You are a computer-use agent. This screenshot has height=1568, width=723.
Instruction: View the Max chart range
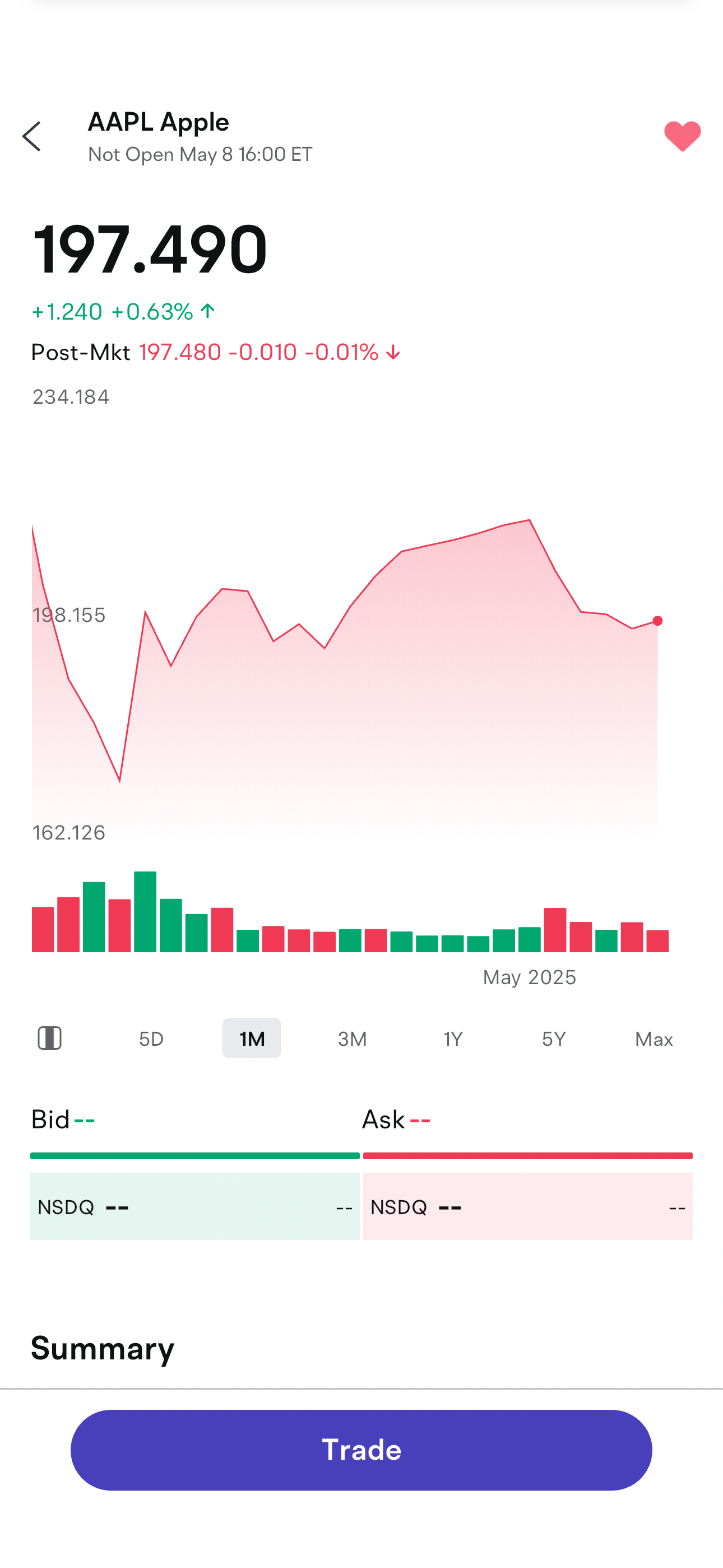point(654,1039)
